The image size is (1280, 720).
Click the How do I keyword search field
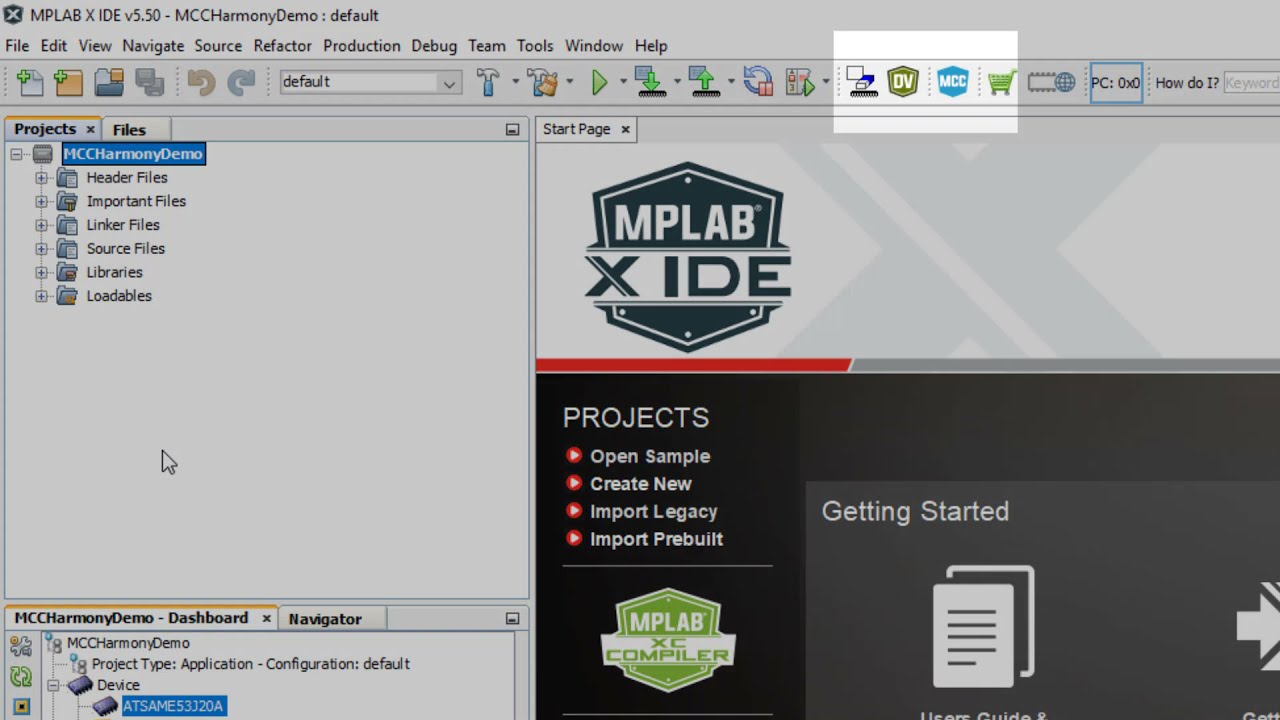[x=1252, y=83]
